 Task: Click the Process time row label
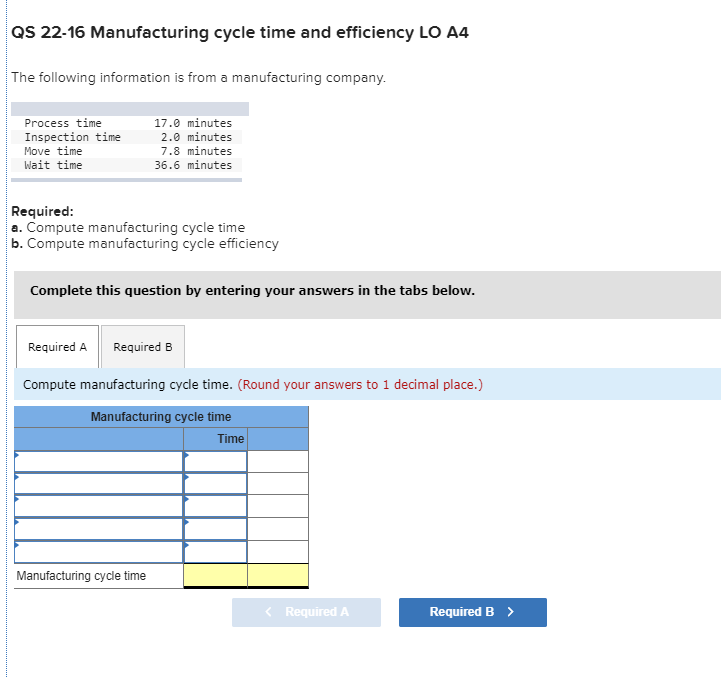click(63, 123)
